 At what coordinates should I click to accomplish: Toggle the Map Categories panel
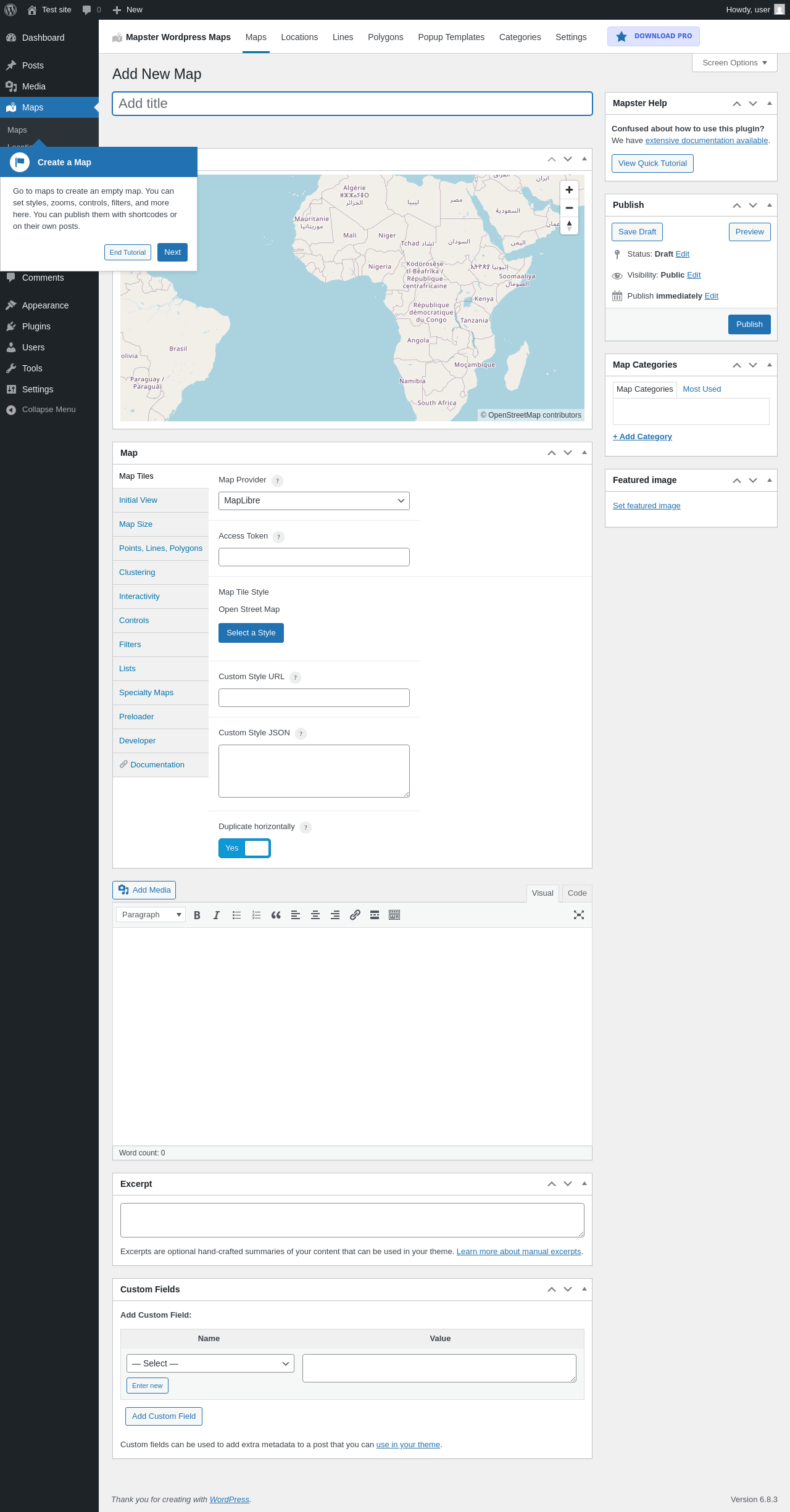769,365
